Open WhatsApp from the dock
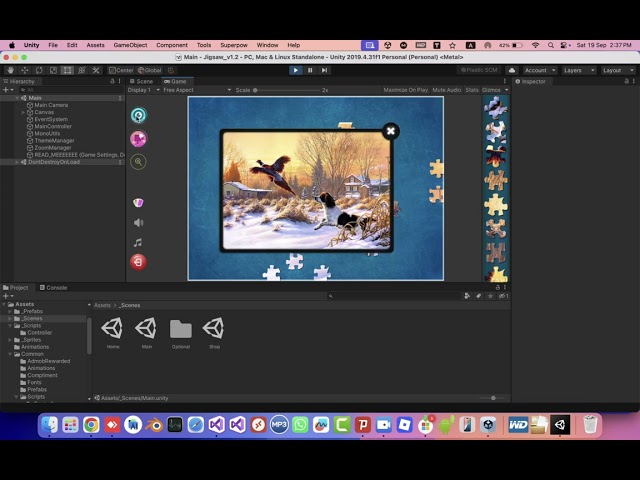The image size is (640, 480). pyautogui.click(x=300, y=425)
